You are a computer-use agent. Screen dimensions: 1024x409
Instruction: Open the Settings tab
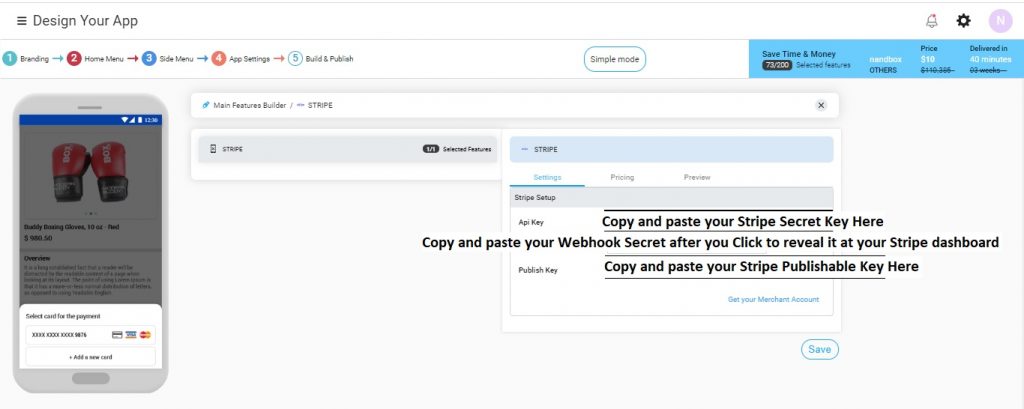point(547,178)
